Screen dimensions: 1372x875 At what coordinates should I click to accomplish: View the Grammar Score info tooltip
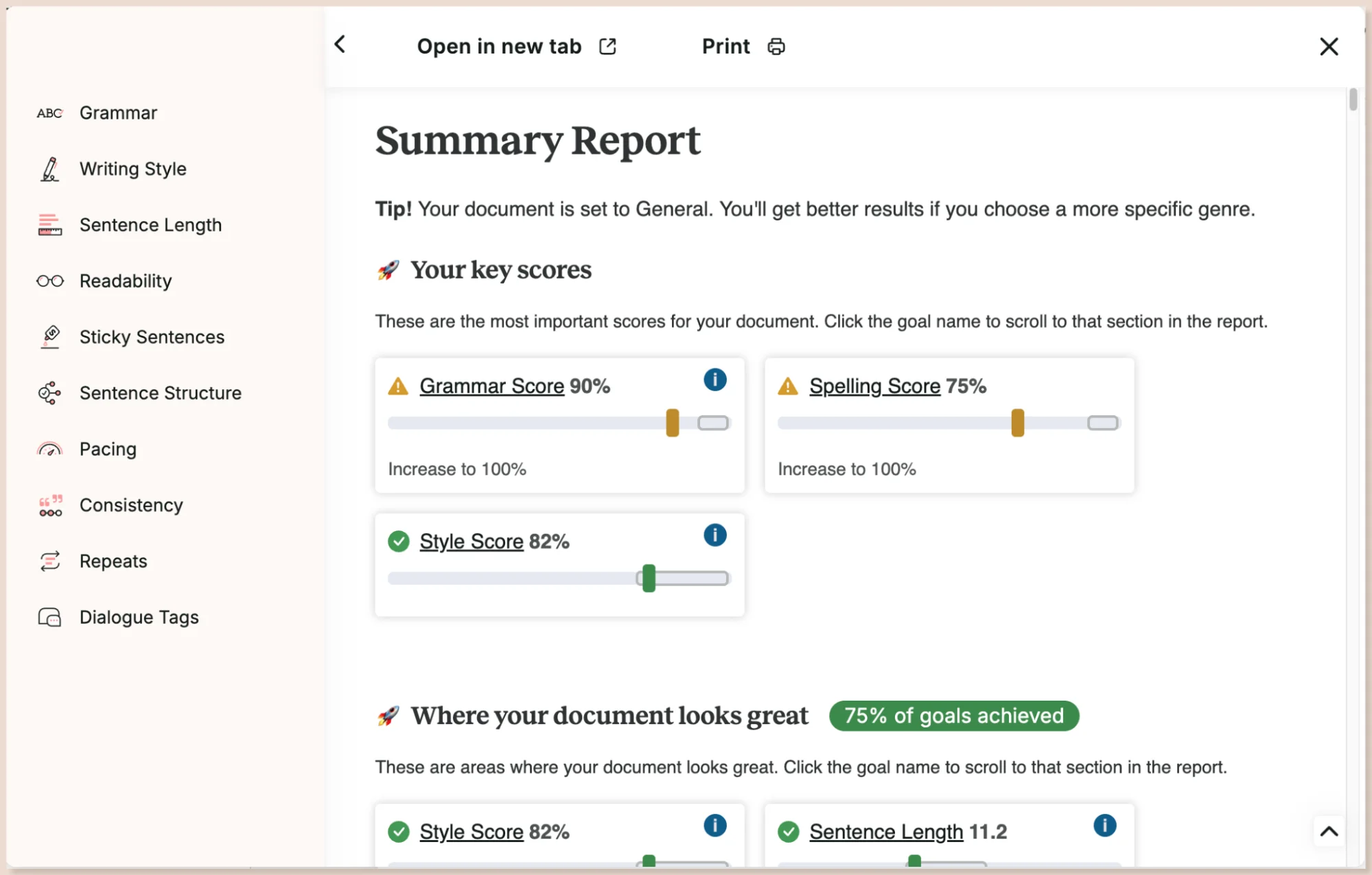click(714, 380)
